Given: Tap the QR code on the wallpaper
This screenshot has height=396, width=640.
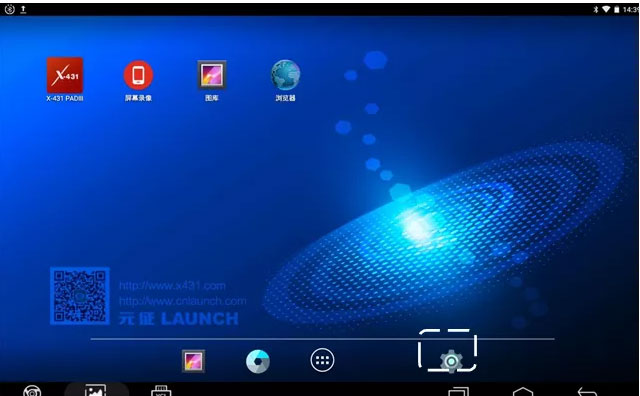Looking at the screenshot, I should click(x=80, y=296).
